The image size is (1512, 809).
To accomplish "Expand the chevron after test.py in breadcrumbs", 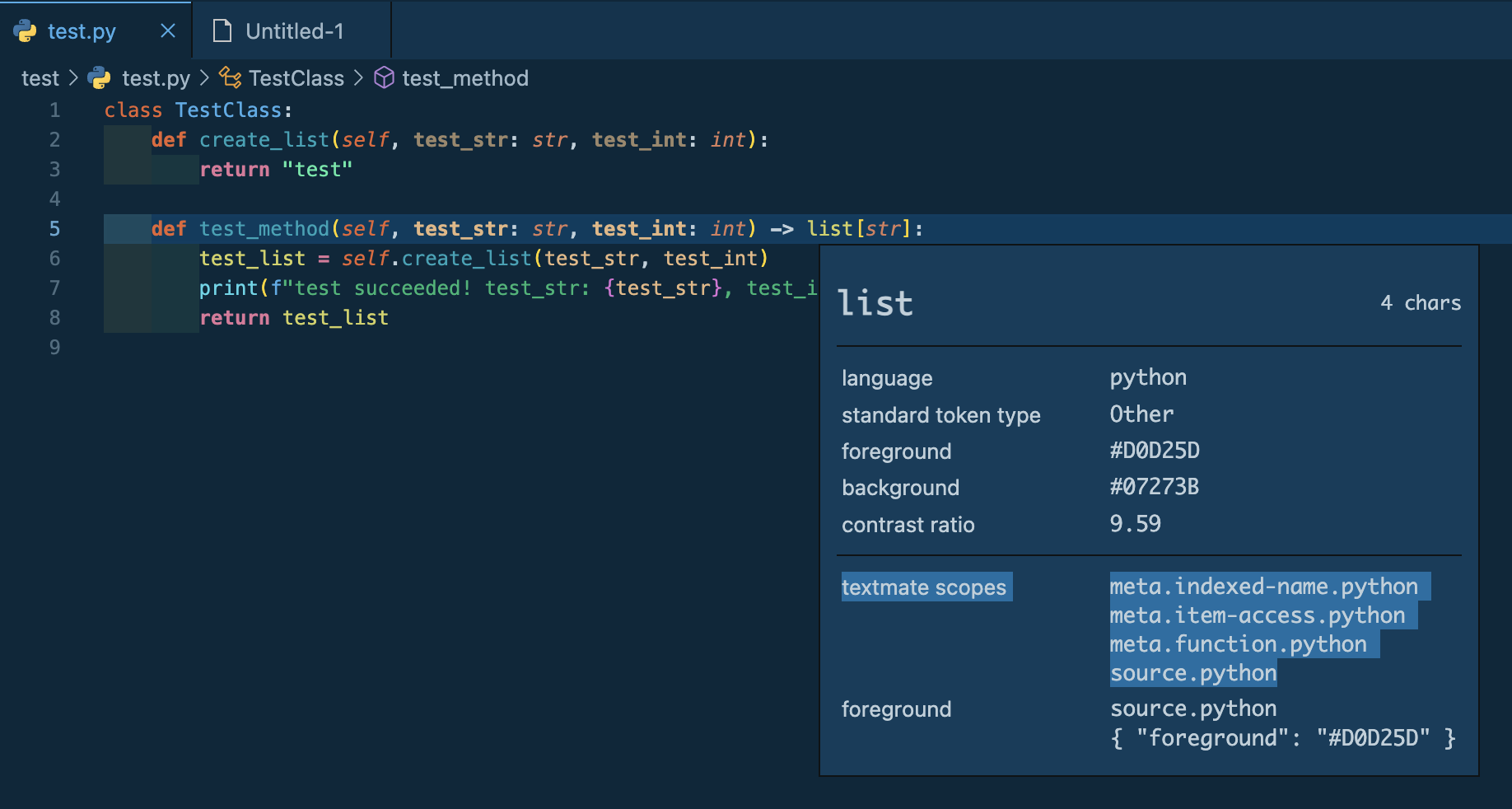I will click(203, 77).
